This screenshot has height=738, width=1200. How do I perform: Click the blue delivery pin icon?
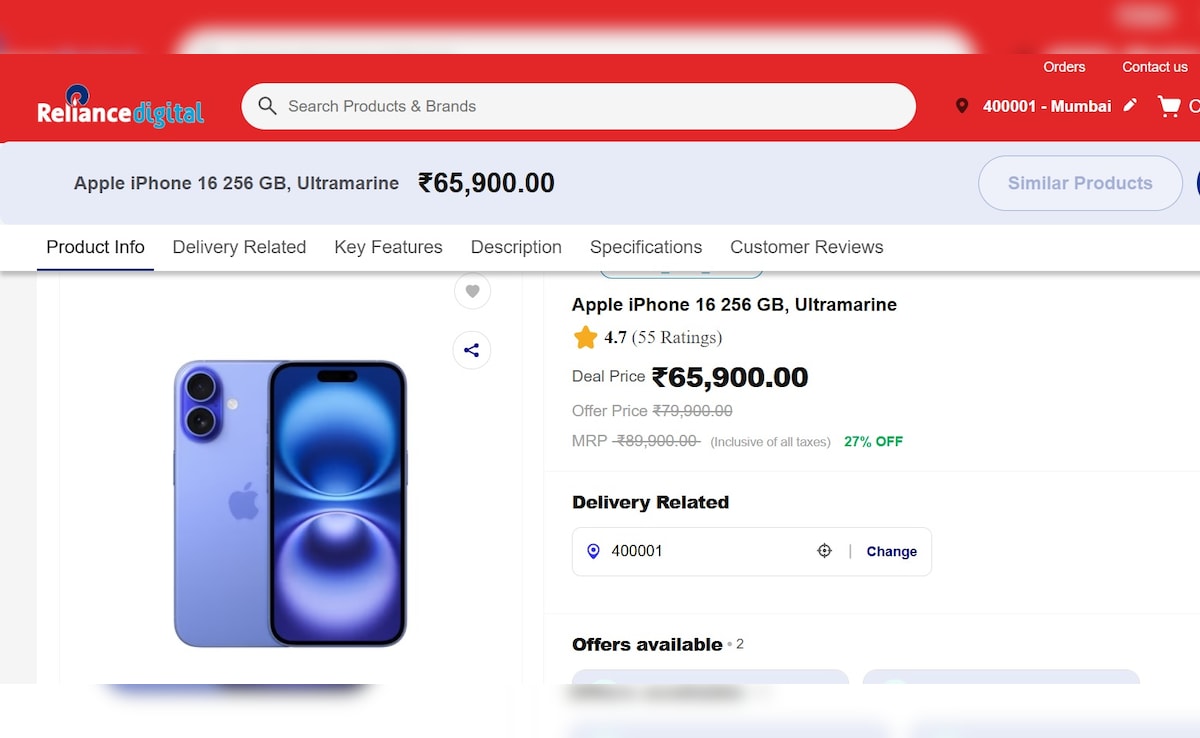click(x=593, y=551)
